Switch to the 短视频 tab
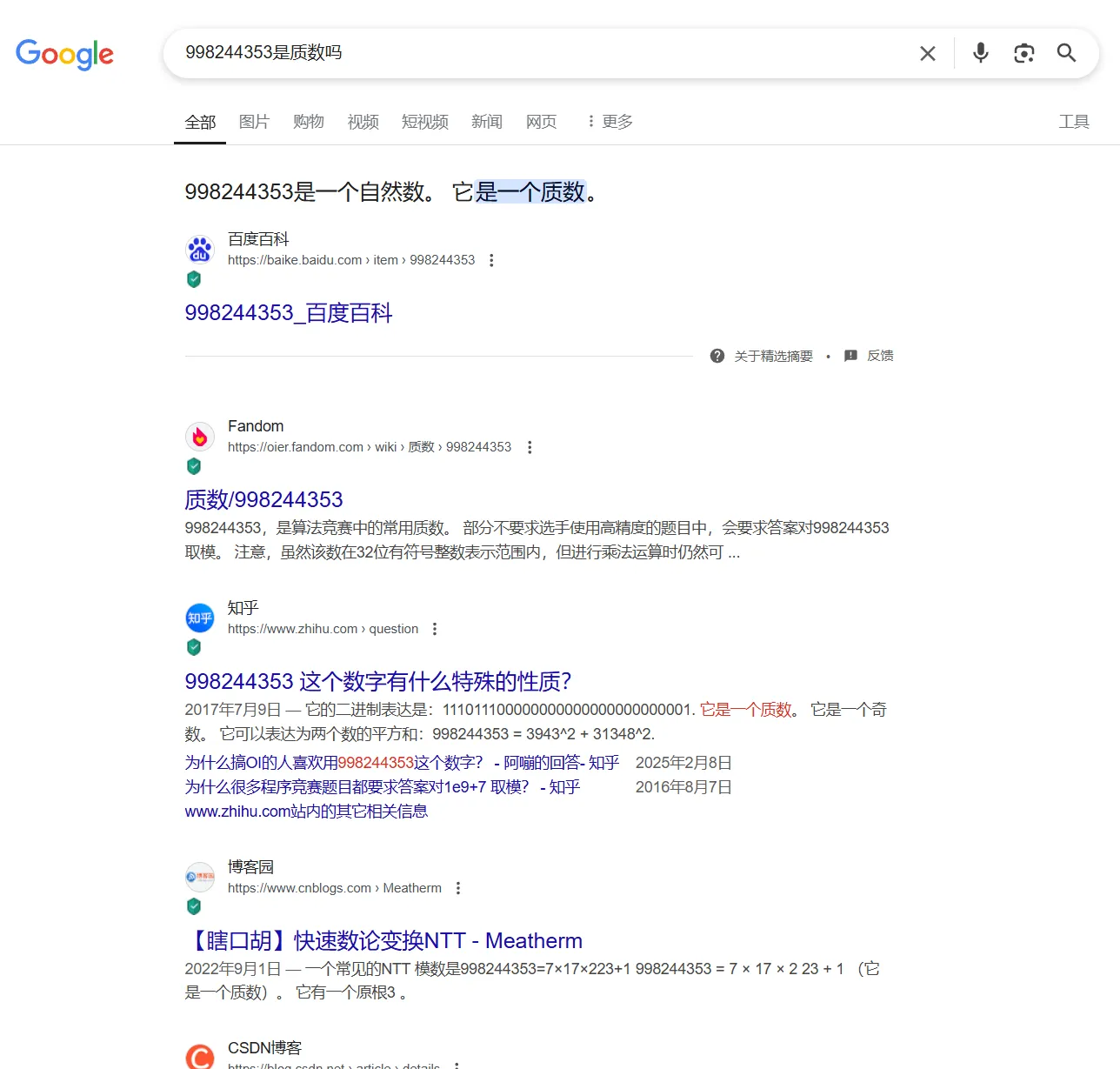Image resolution: width=1120 pixels, height=1069 pixels. pyautogui.click(x=425, y=122)
